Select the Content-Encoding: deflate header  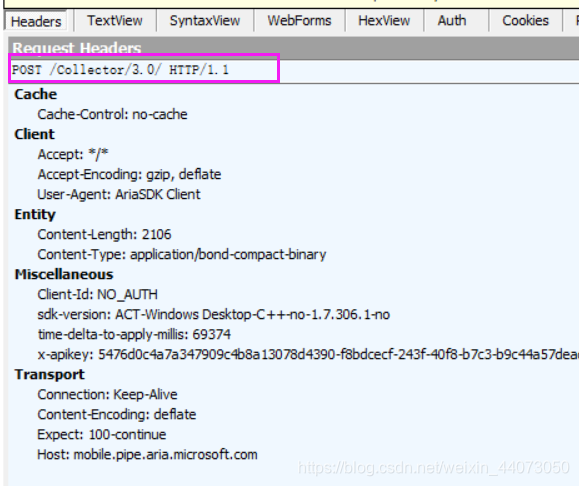(117, 414)
